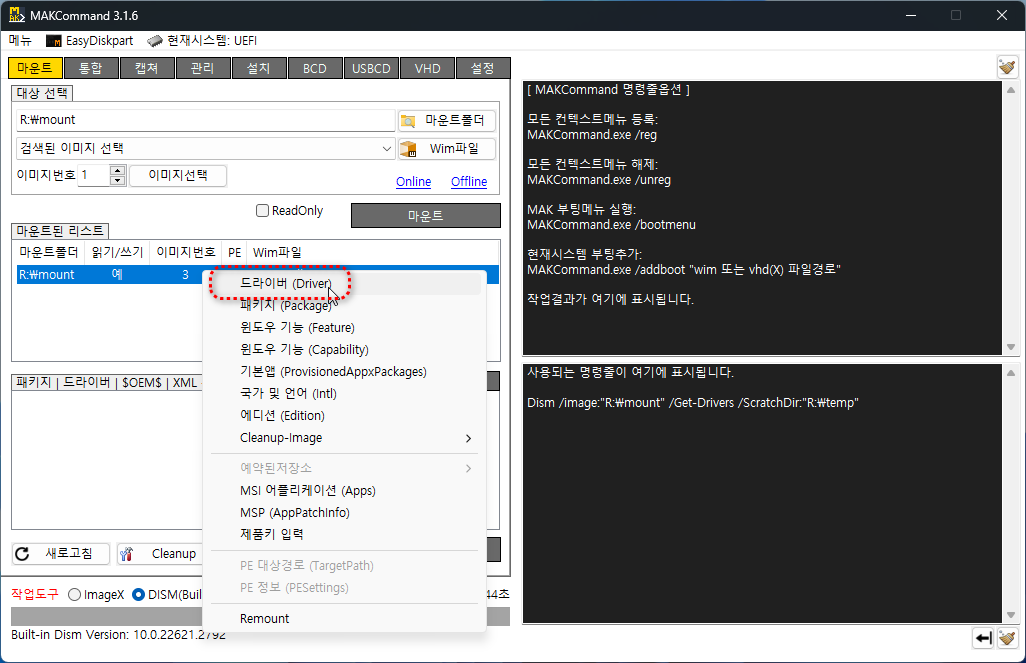The width and height of the screenshot is (1026, 663).
Task: Click the Wim파일 browse button
Action: click(447, 149)
